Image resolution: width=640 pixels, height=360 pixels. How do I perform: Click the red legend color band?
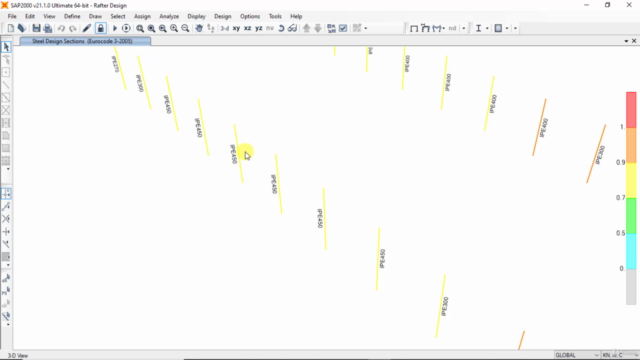631,110
